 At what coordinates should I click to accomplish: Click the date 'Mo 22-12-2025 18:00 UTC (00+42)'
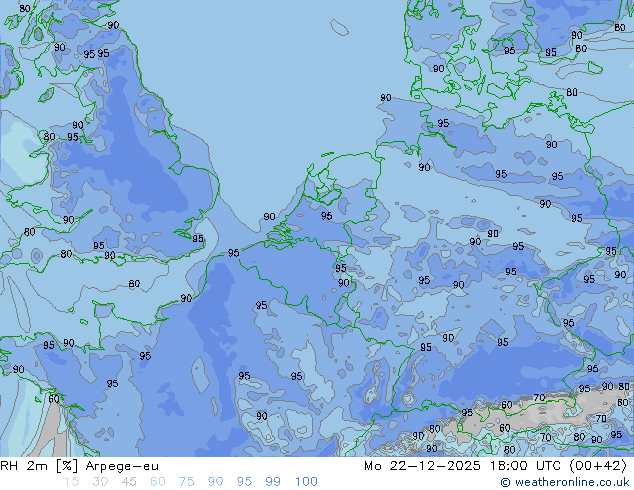point(495,466)
